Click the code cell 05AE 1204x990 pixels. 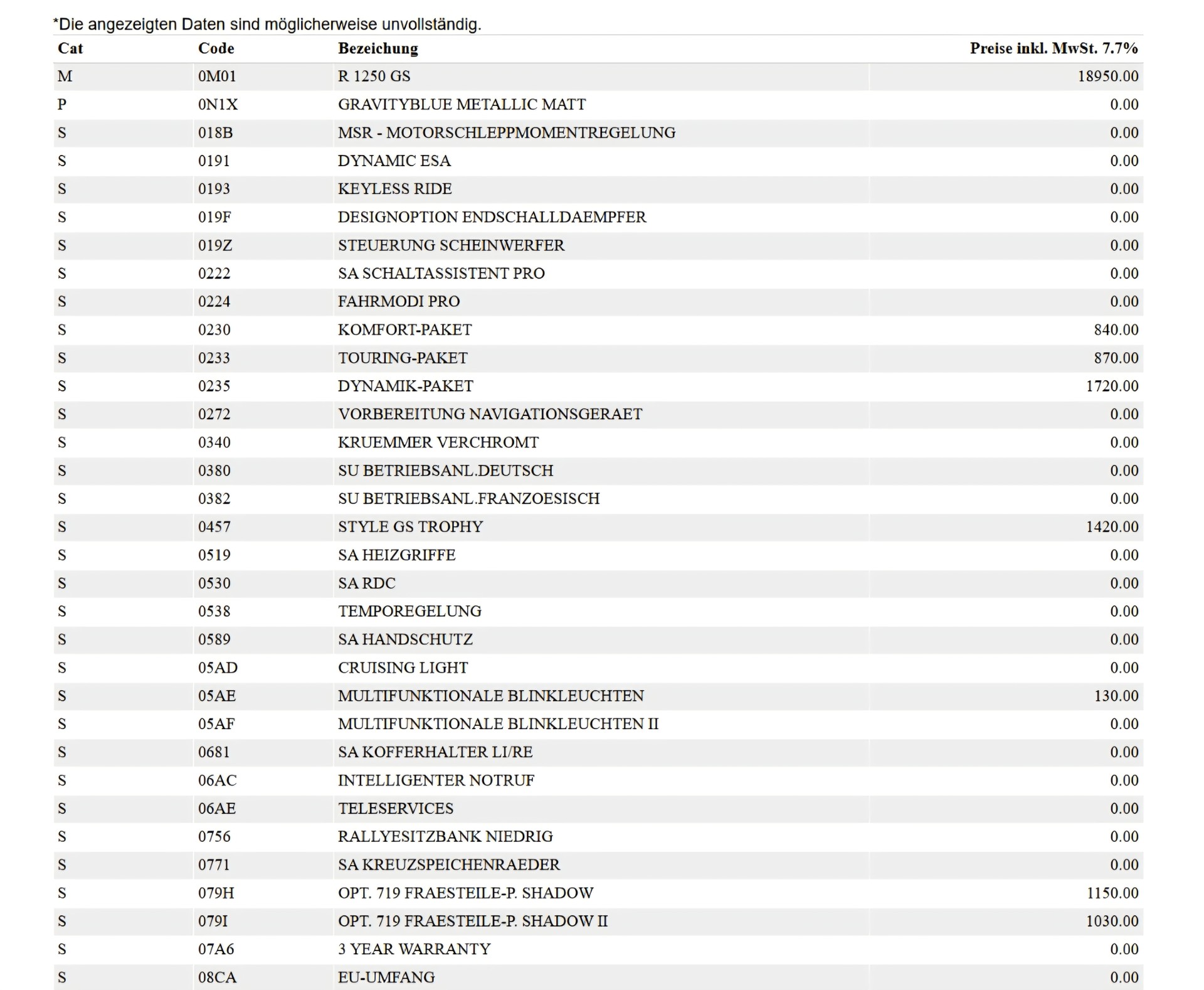tap(217, 696)
